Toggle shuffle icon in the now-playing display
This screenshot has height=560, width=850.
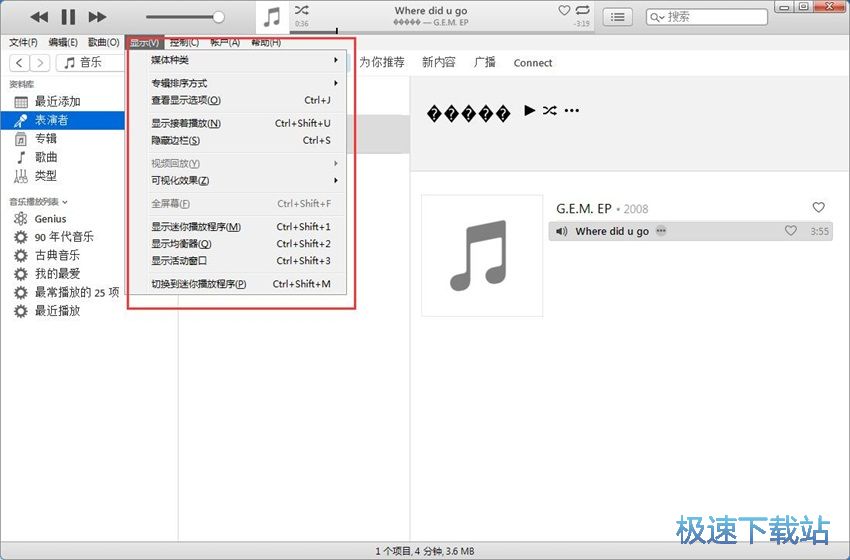[x=301, y=10]
